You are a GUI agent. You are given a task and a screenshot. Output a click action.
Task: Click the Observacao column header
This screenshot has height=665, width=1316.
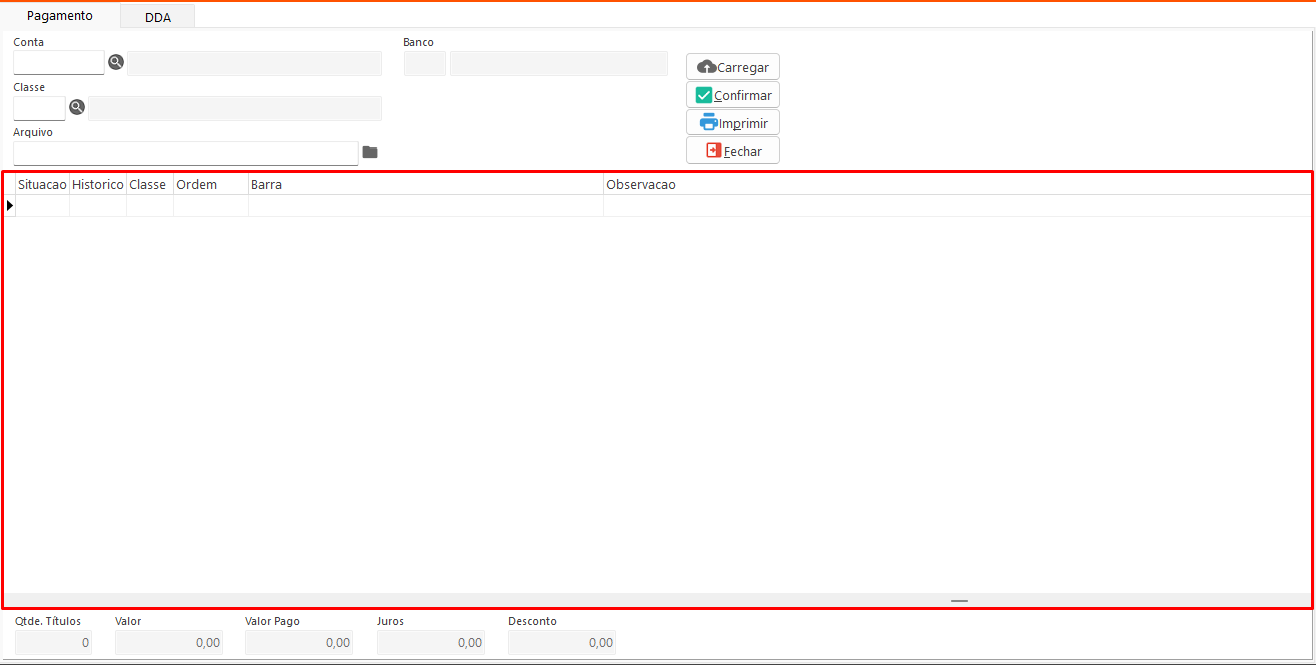pyautogui.click(x=955, y=185)
